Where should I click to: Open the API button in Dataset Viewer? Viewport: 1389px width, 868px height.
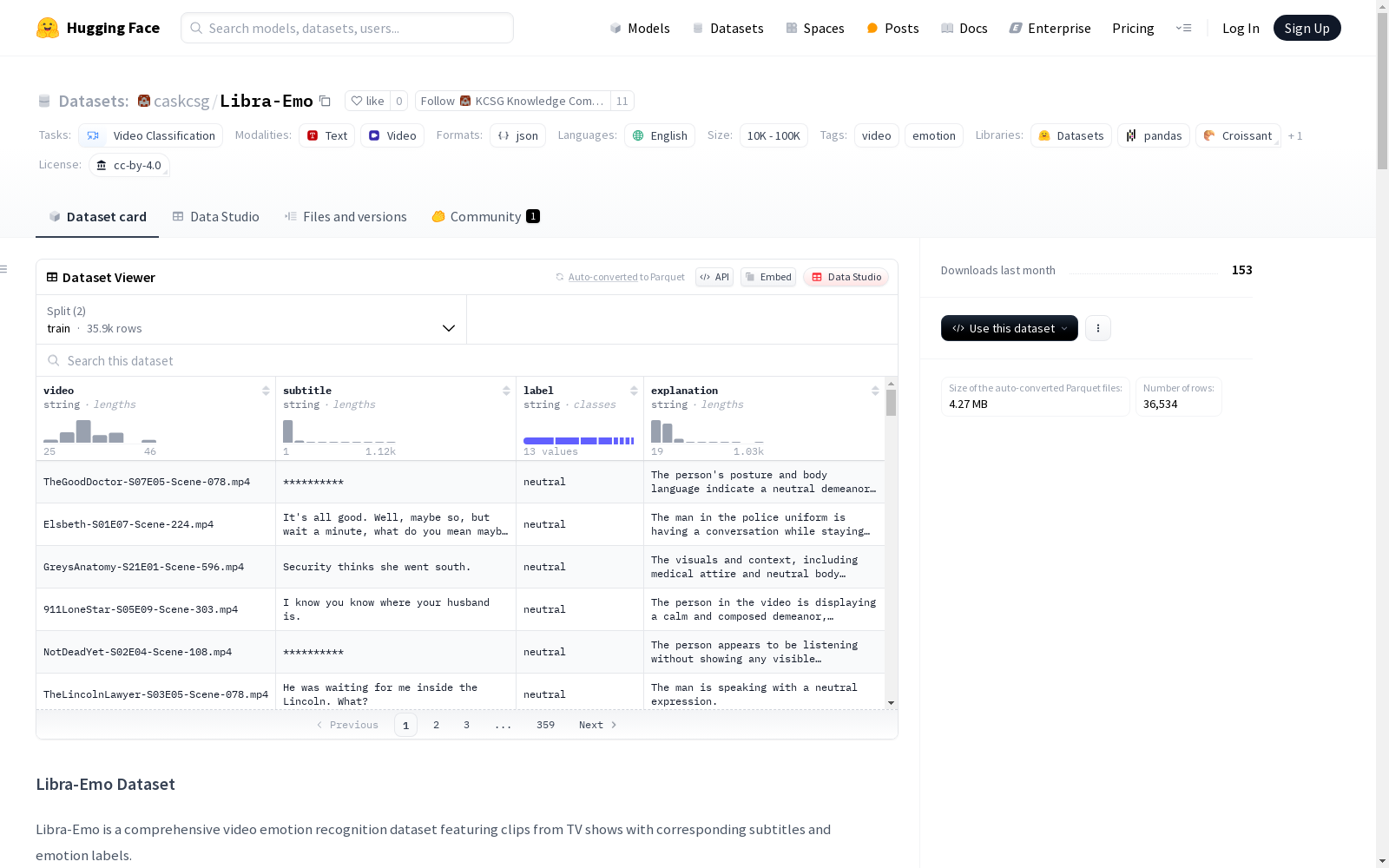pos(714,277)
